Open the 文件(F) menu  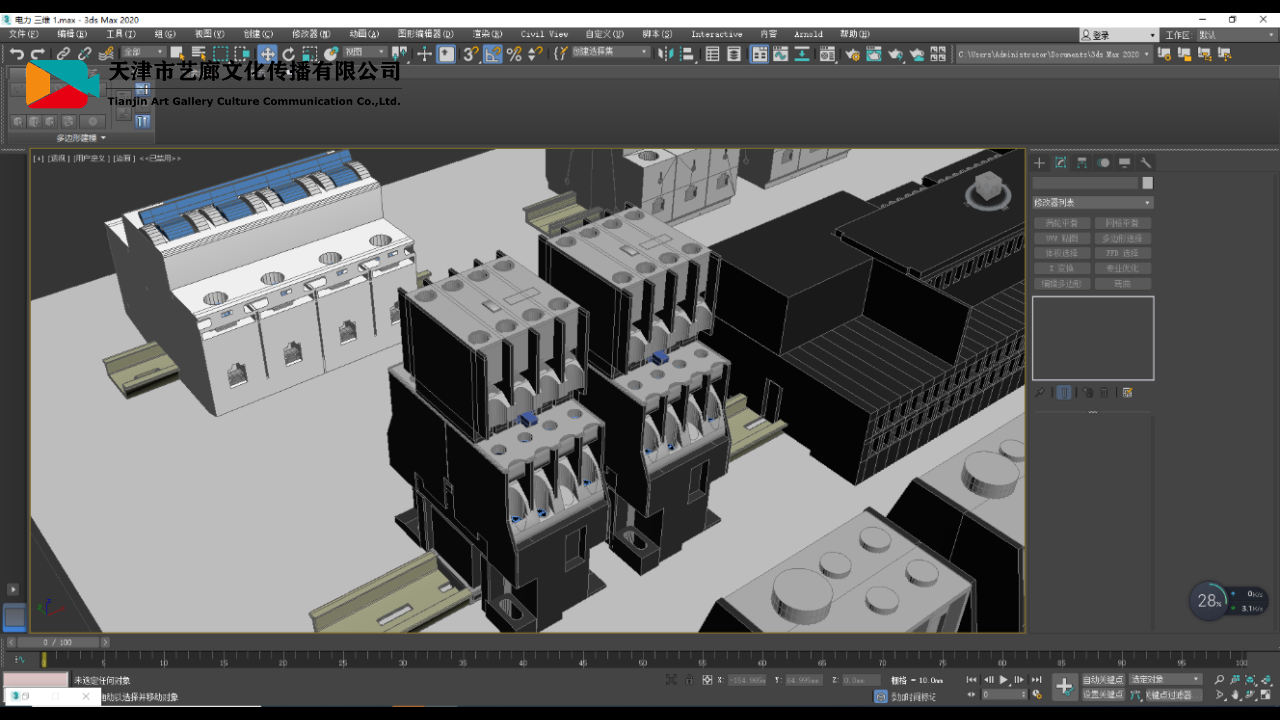click(x=24, y=34)
